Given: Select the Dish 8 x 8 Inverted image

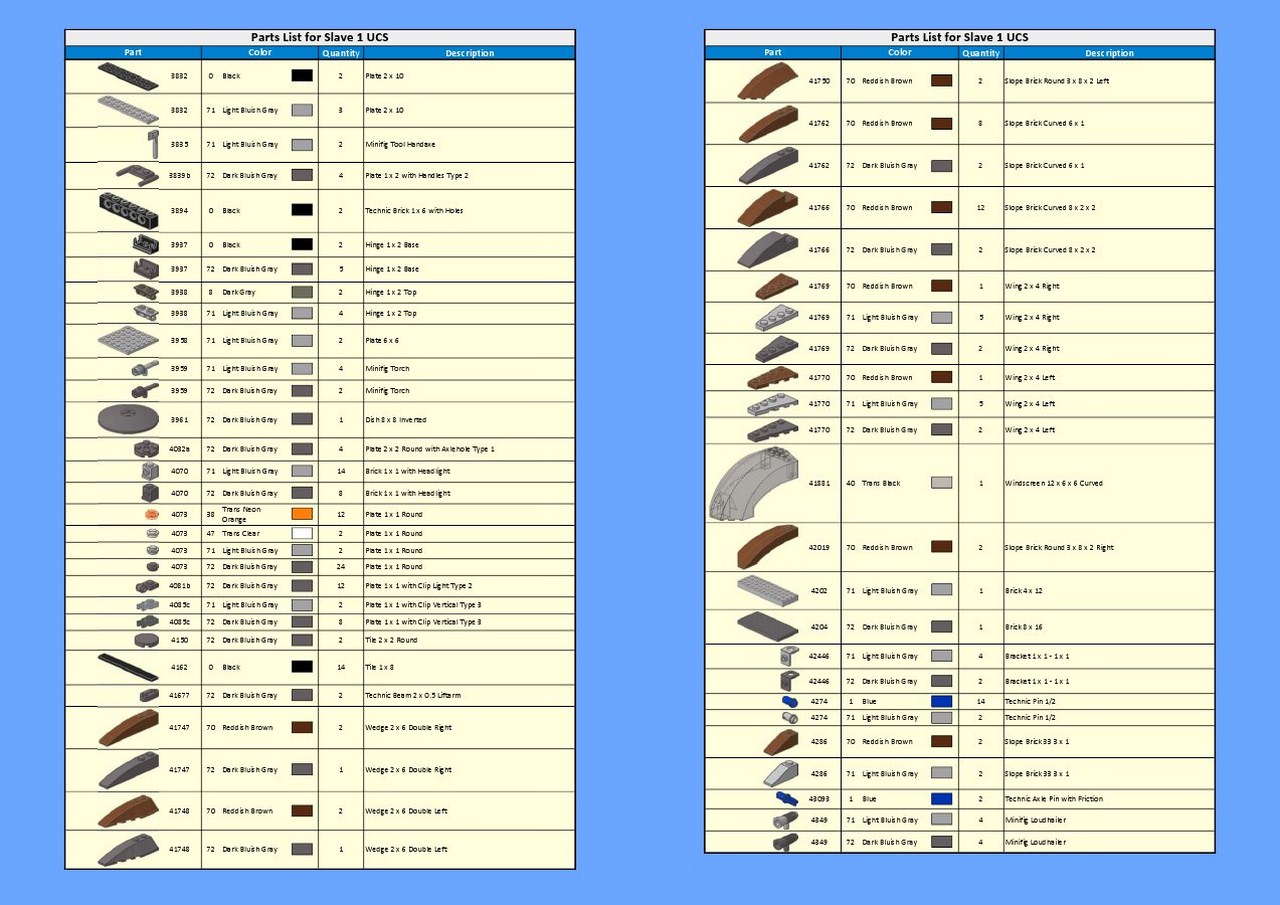Looking at the screenshot, I should coord(128,419).
